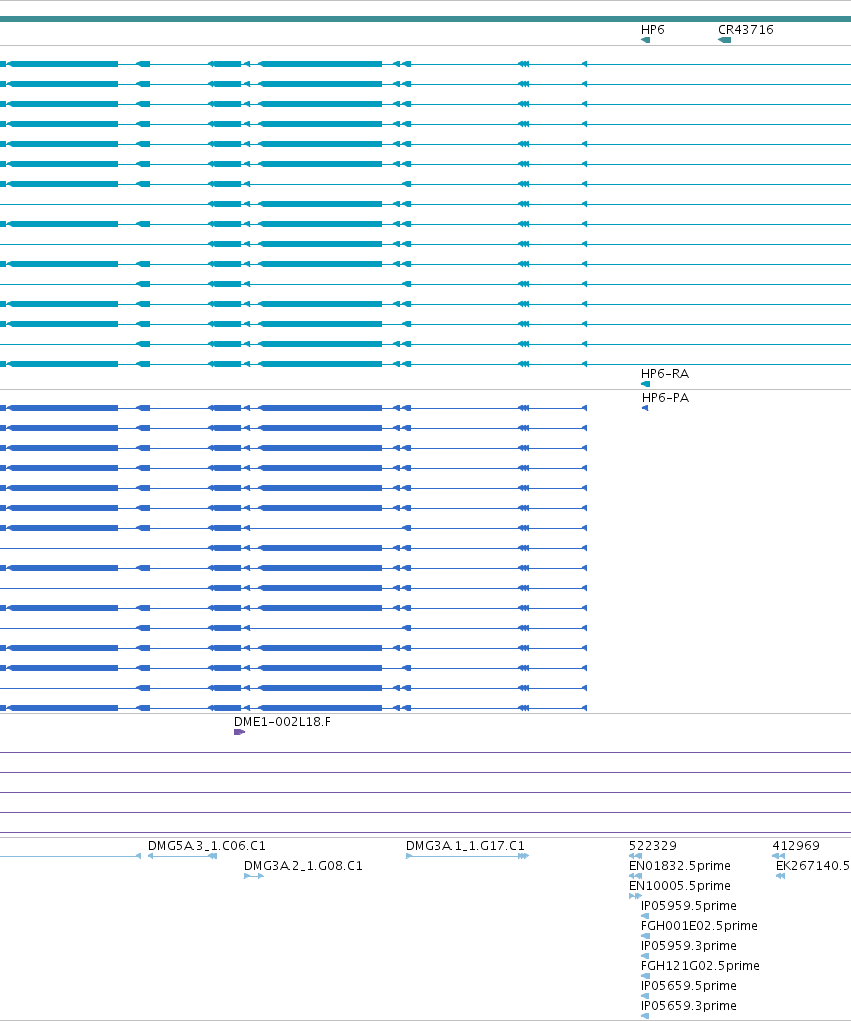Select the EN10005.5prime arrow glyph

click(x=635, y=896)
